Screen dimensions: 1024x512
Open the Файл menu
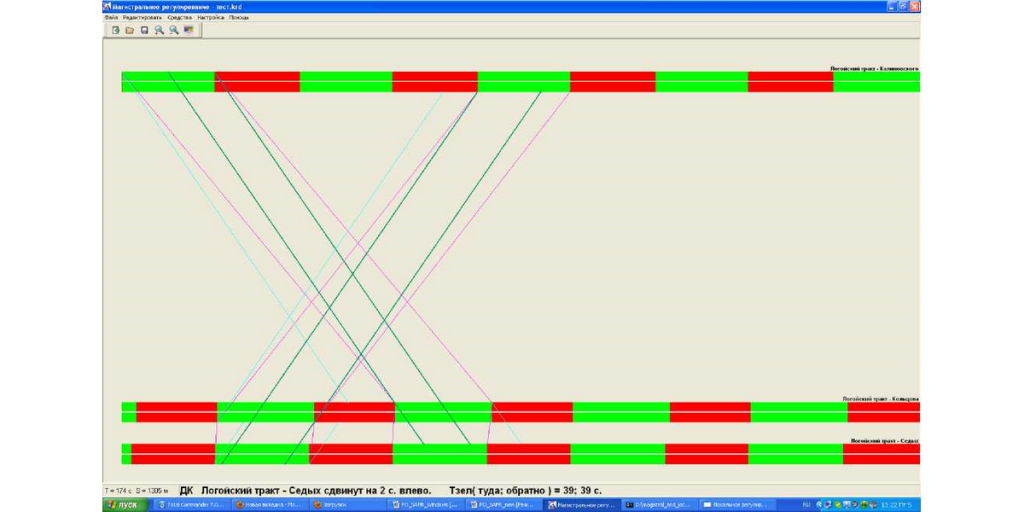[x=111, y=17]
